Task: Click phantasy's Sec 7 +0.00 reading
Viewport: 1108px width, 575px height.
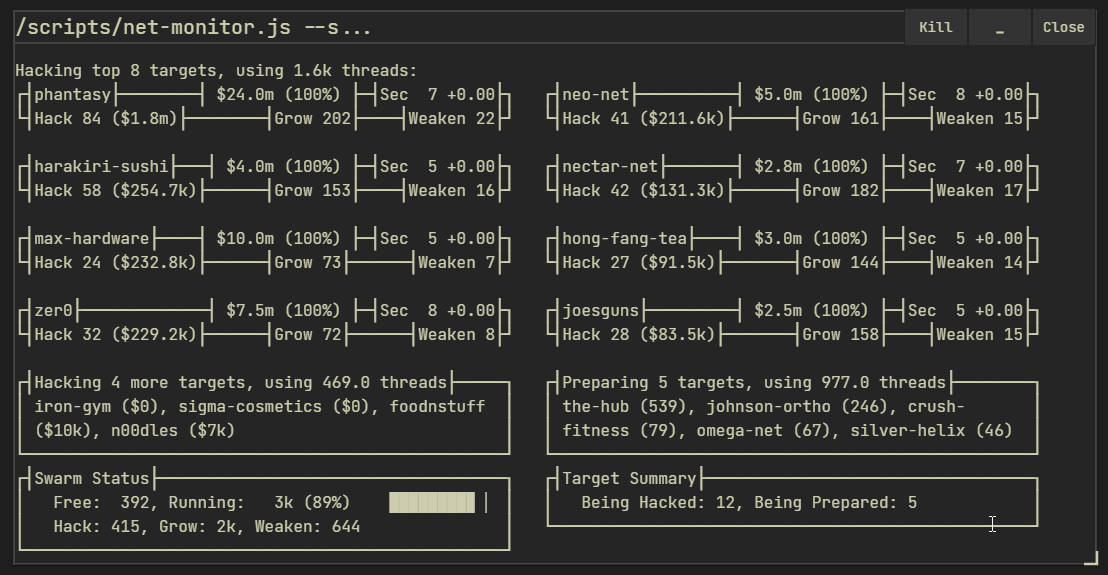Action: [x=437, y=95]
